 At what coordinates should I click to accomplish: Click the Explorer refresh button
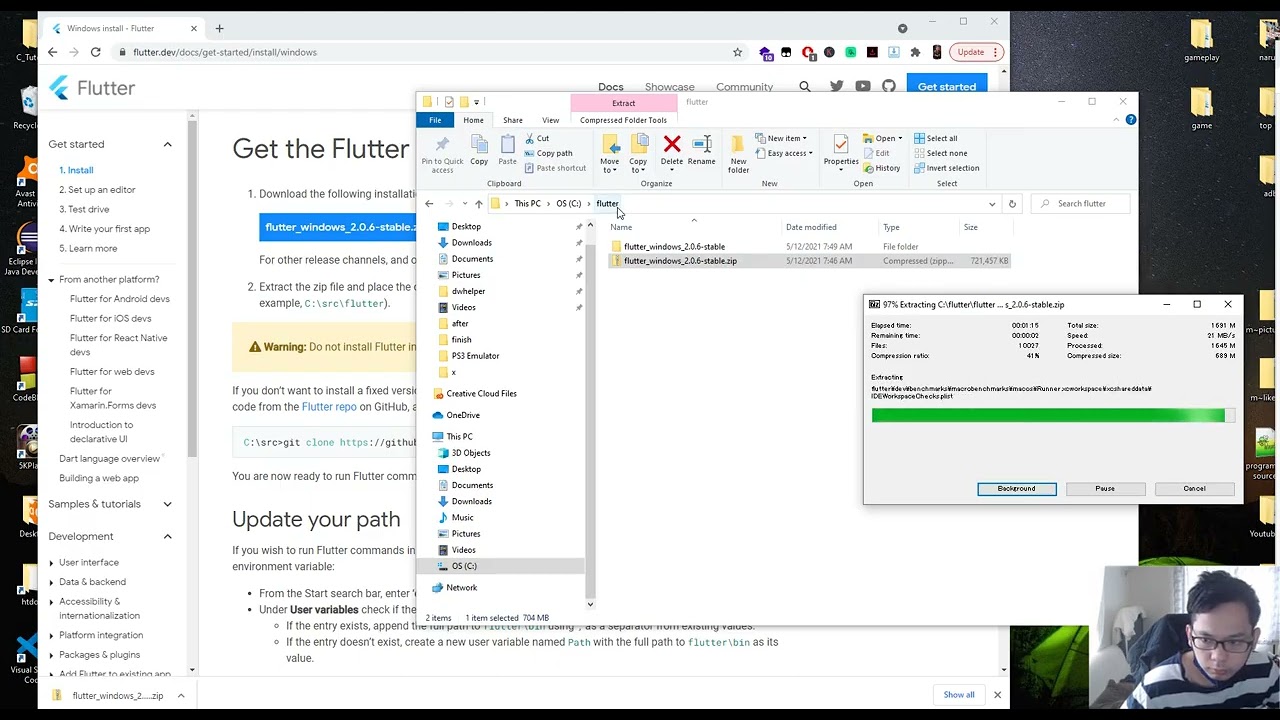(1012, 204)
